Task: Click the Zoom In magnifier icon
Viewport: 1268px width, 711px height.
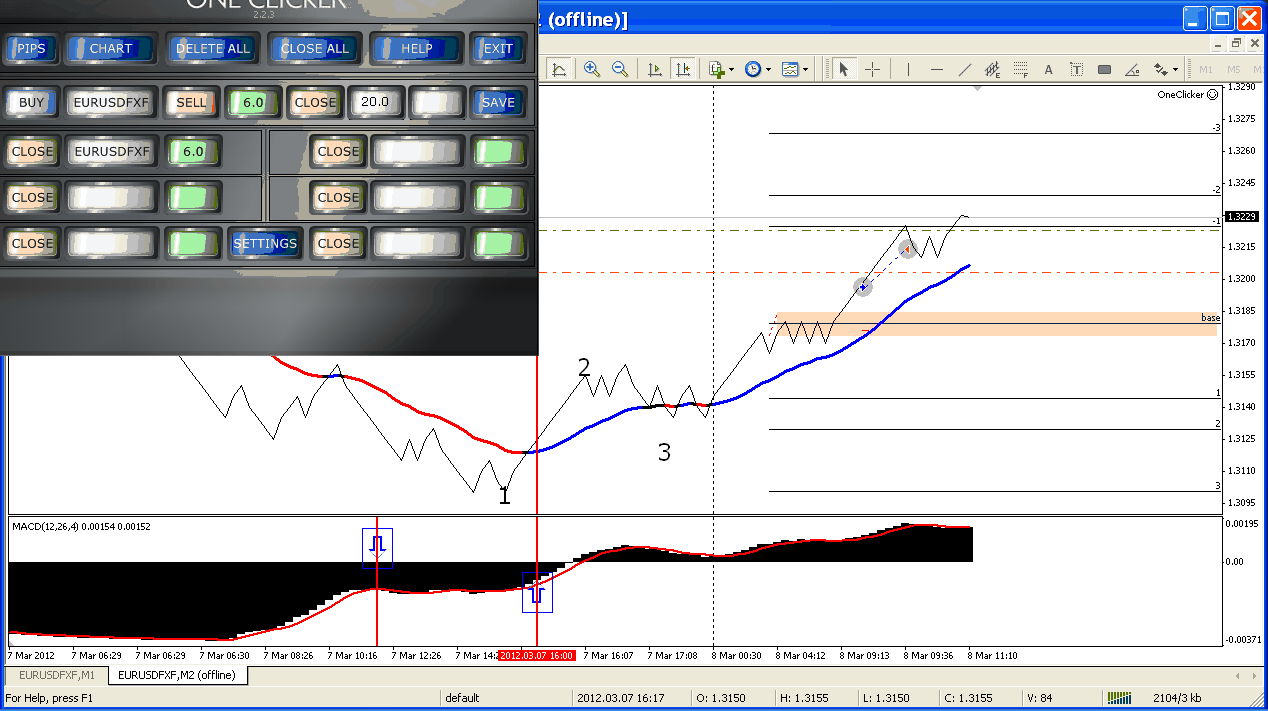Action: point(591,69)
